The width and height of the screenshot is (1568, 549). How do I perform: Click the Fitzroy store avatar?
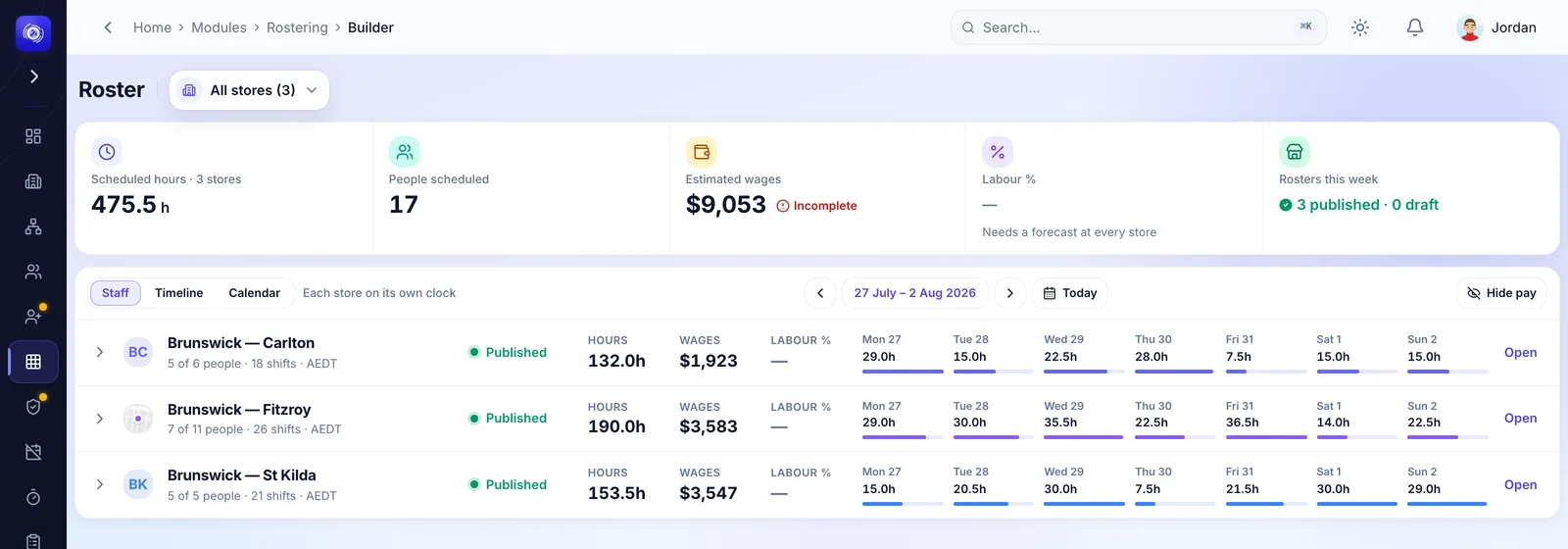[138, 419]
